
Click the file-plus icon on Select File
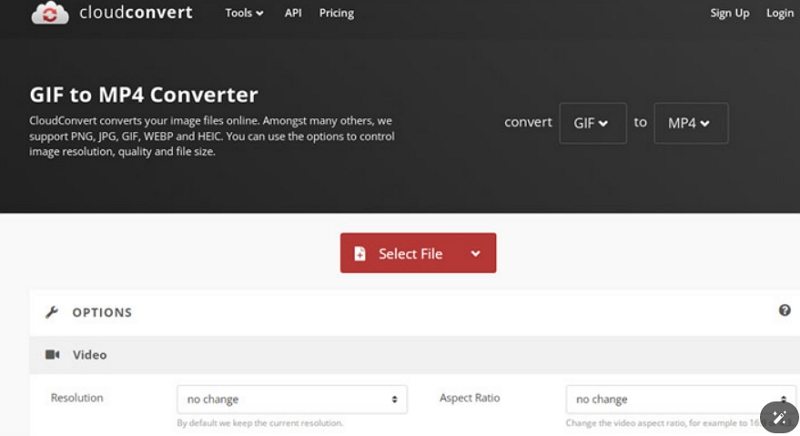click(360, 254)
